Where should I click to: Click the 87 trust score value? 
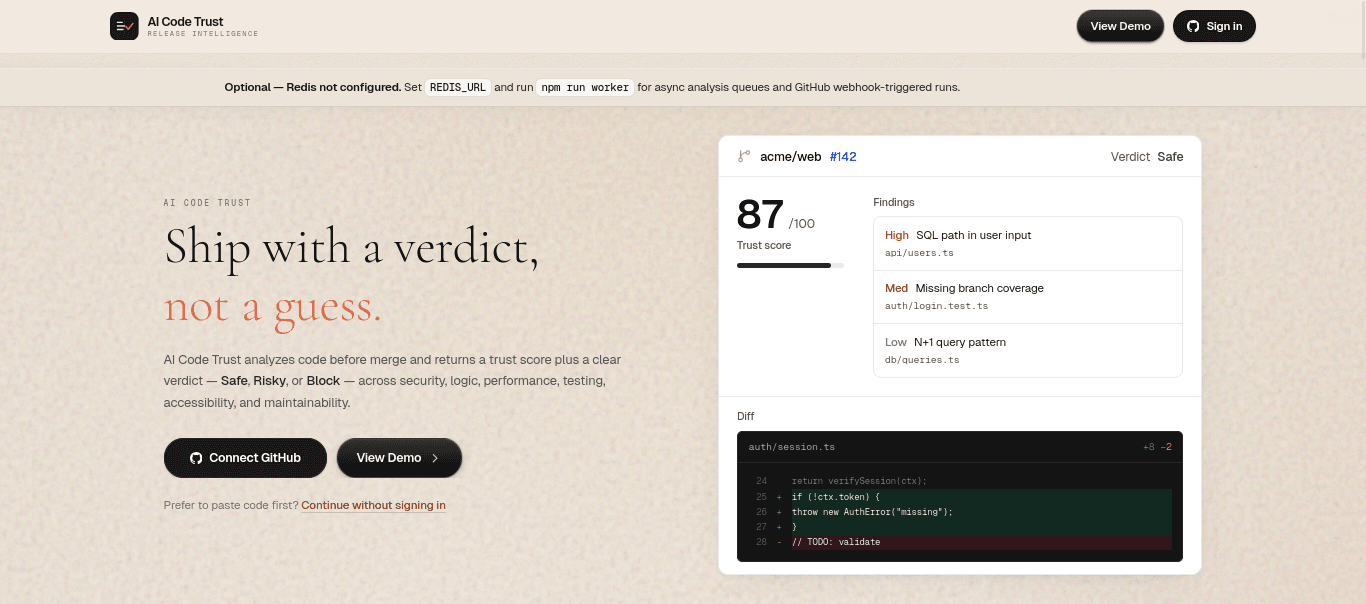point(760,215)
